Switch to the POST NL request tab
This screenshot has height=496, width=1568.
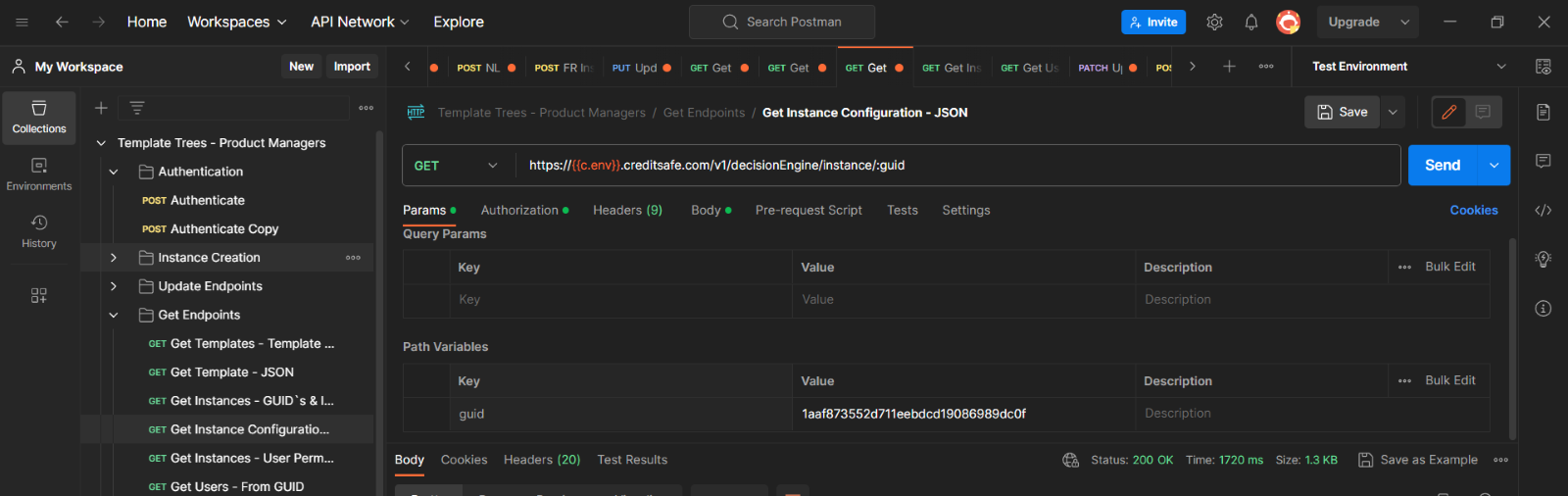[x=485, y=68]
